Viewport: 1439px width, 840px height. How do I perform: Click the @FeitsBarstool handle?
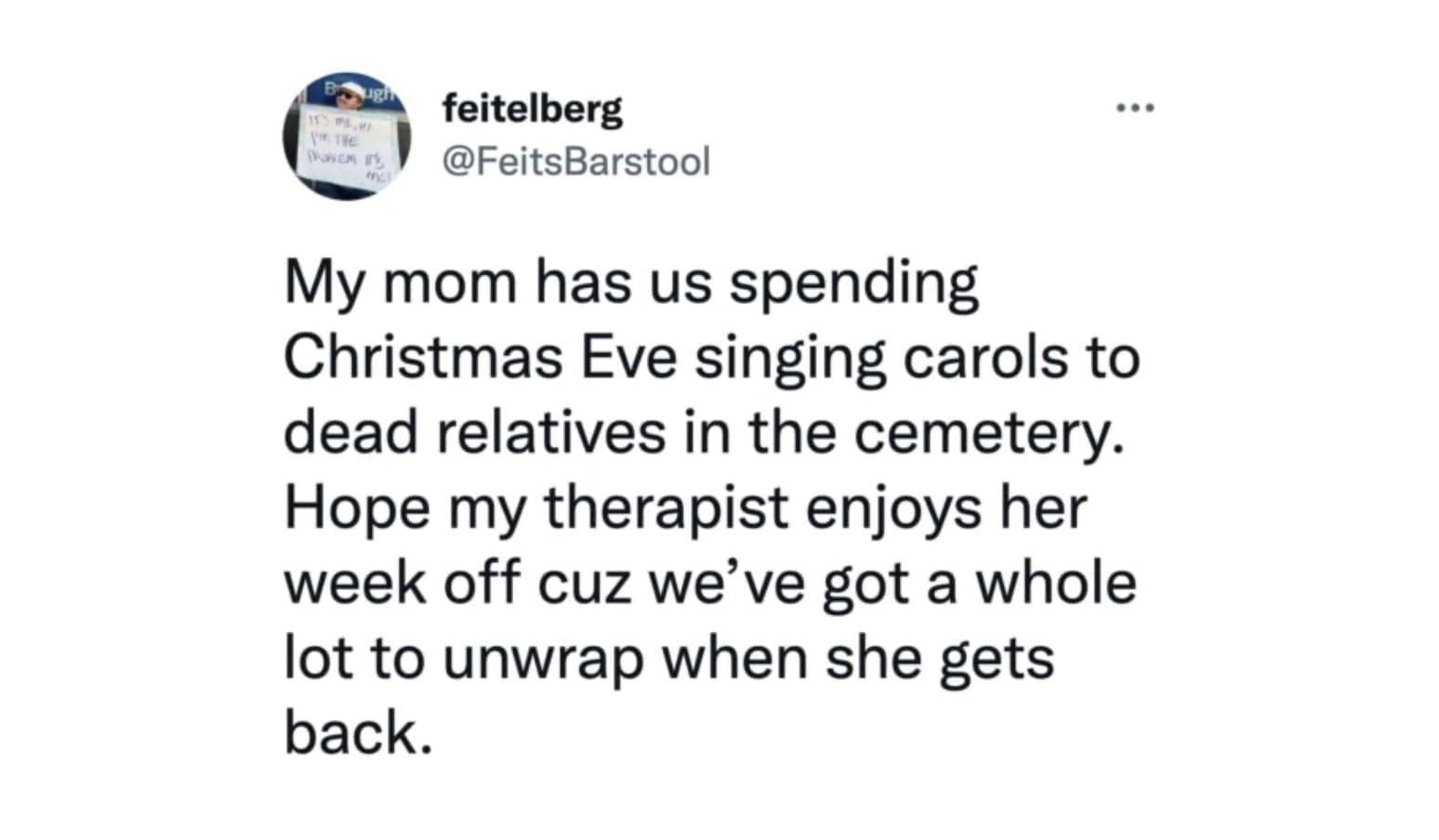[x=576, y=162]
